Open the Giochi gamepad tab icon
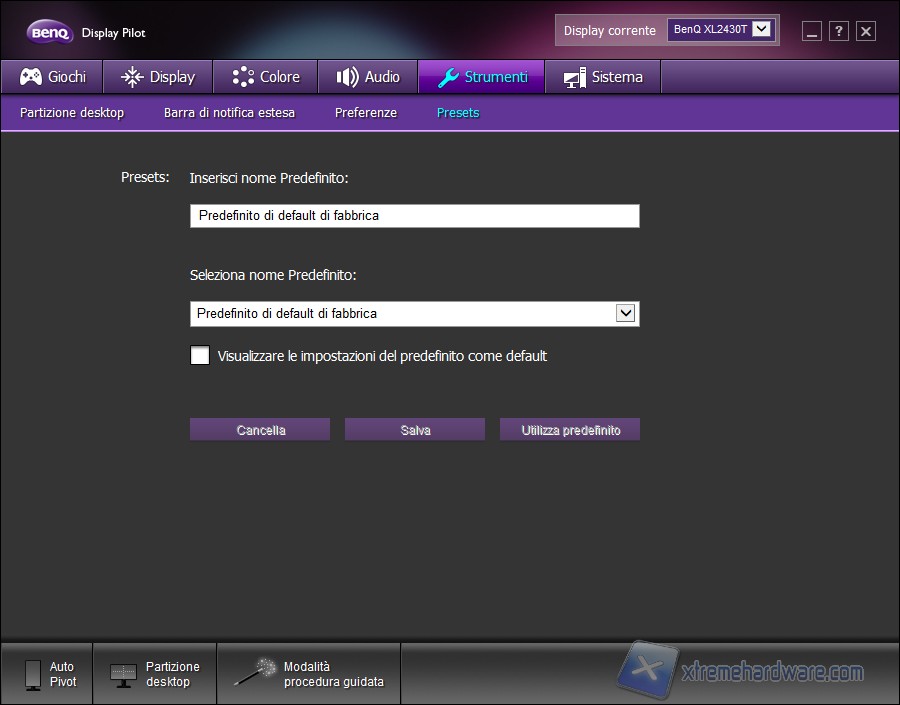The image size is (900, 705). point(30,76)
